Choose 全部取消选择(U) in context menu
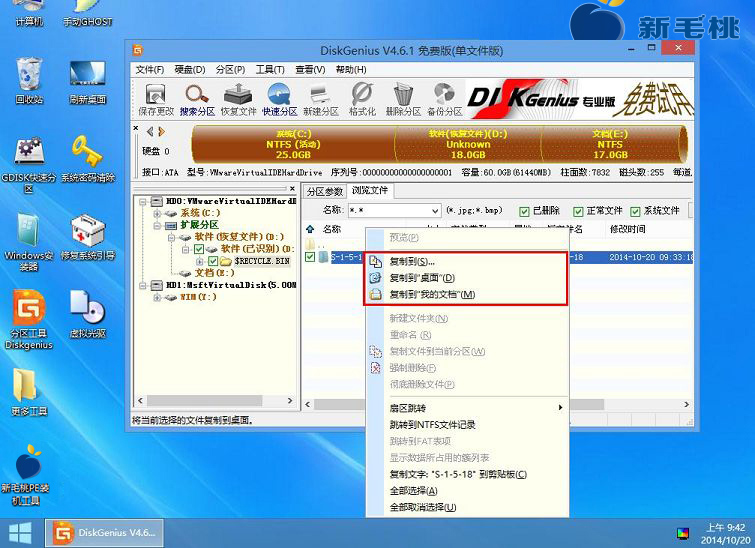The height and width of the screenshot is (548, 755). tap(467, 507)
